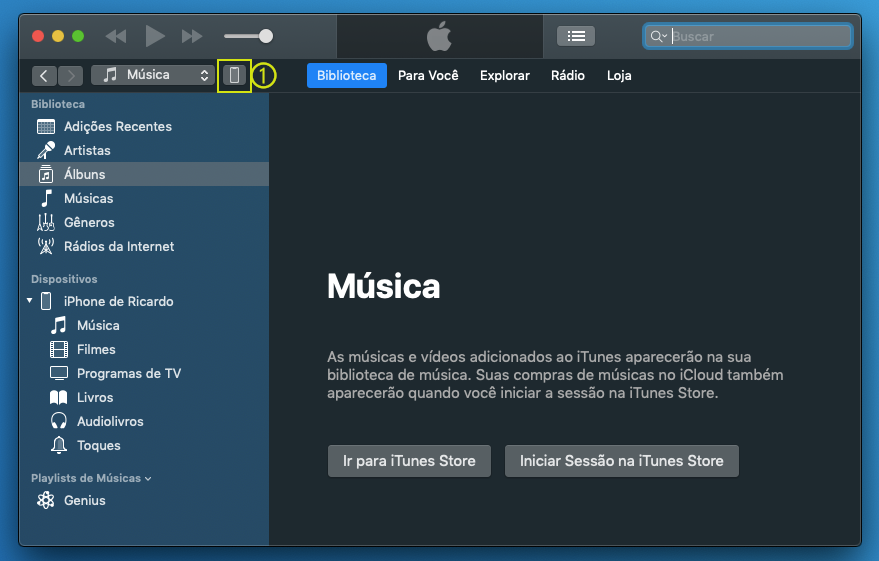Skip ahead with the fast-forward button
The width and height of the screenshot is (879, 561).
coord(192,36)
